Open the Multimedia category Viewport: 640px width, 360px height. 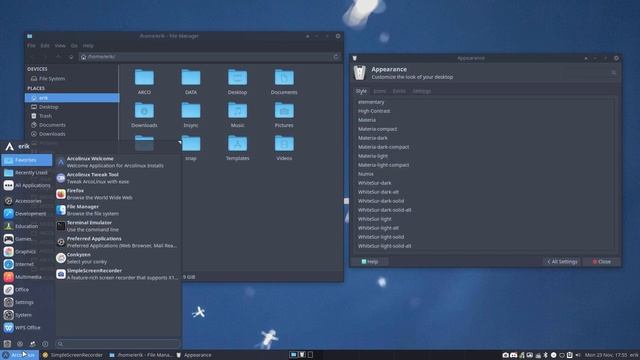coord(27,277)
